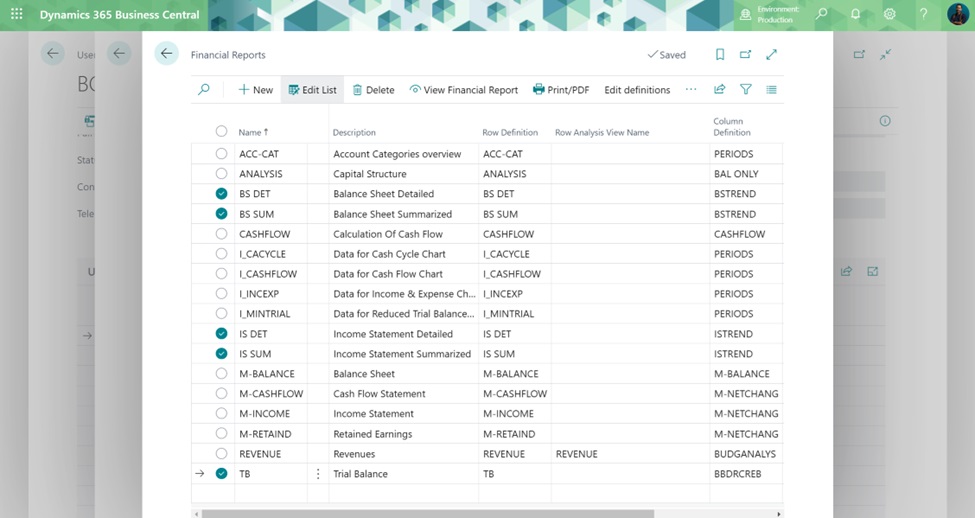
Task: Sort by the Name column header
Action: 253,132
